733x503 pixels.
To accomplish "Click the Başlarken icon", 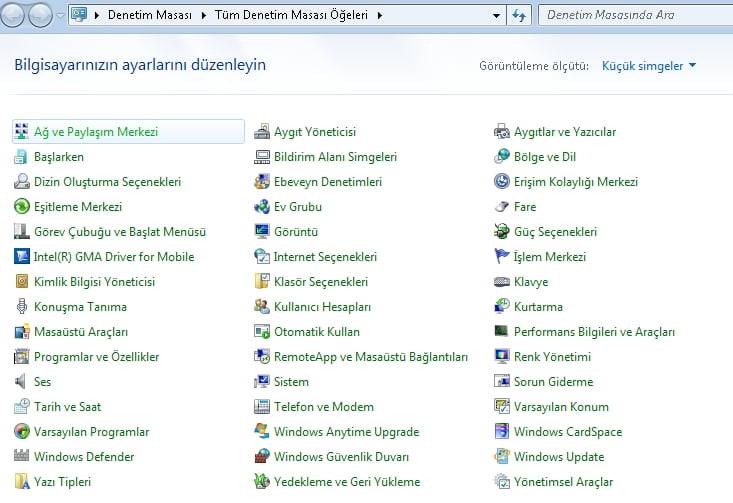I will click(22, 157).
